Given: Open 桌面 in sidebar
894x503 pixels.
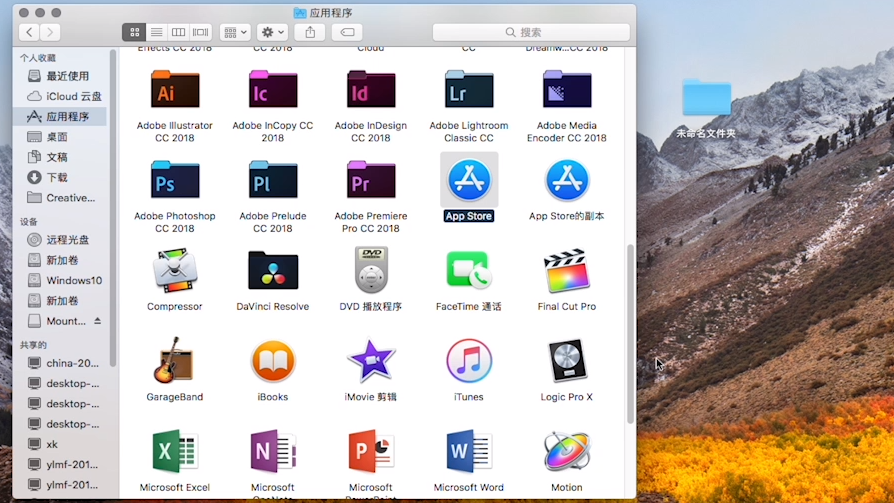Looking at the screenshot, I should 59,137.
